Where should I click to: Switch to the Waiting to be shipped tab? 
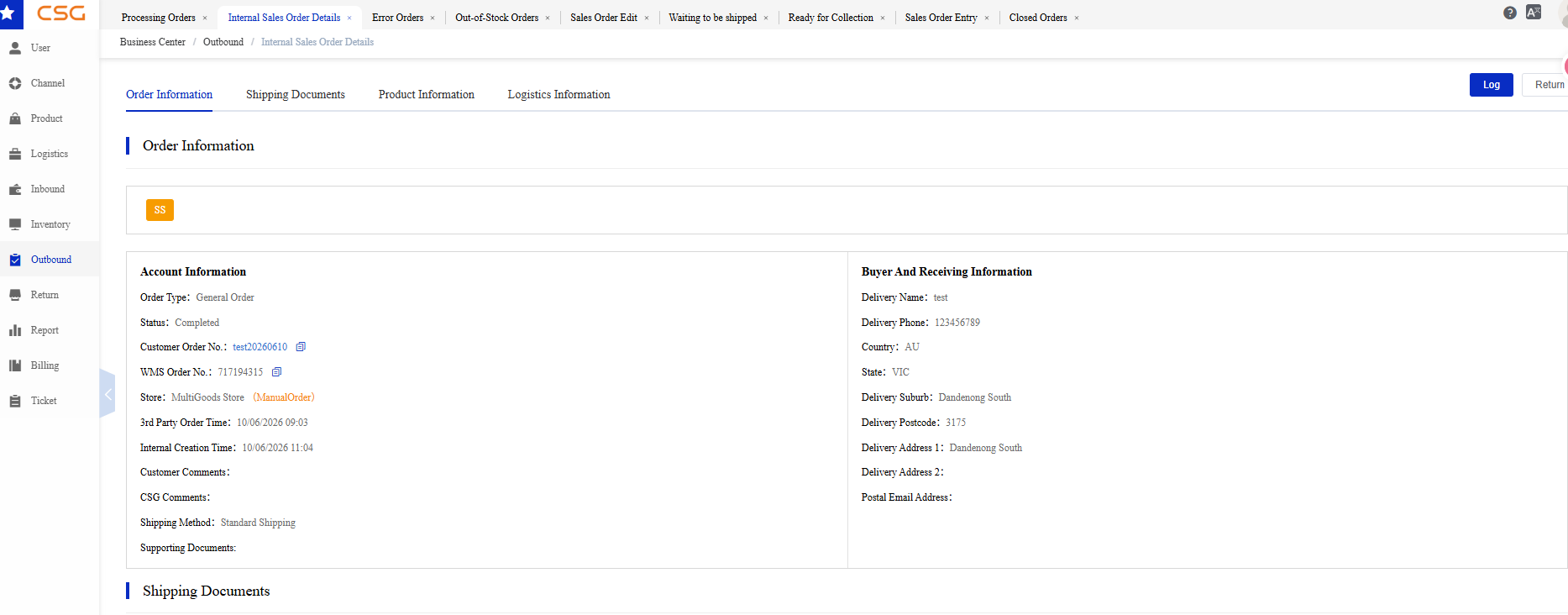[713, 18]
